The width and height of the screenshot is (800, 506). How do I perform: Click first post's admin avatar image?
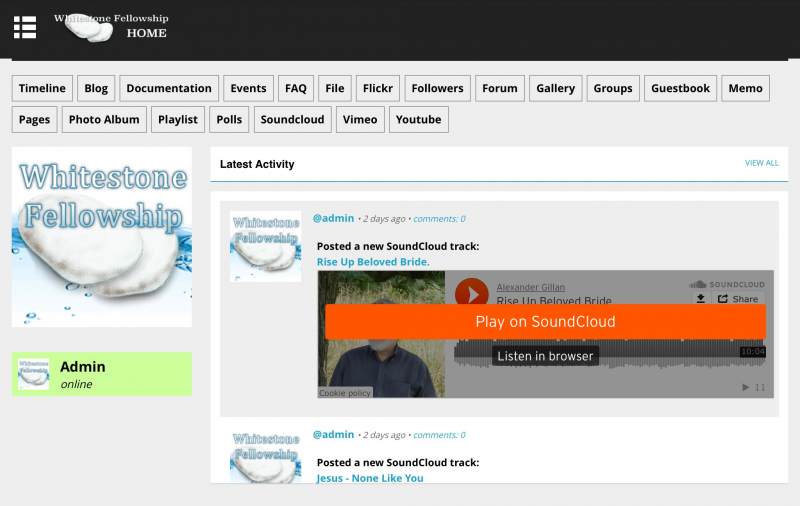coord(265,246)
